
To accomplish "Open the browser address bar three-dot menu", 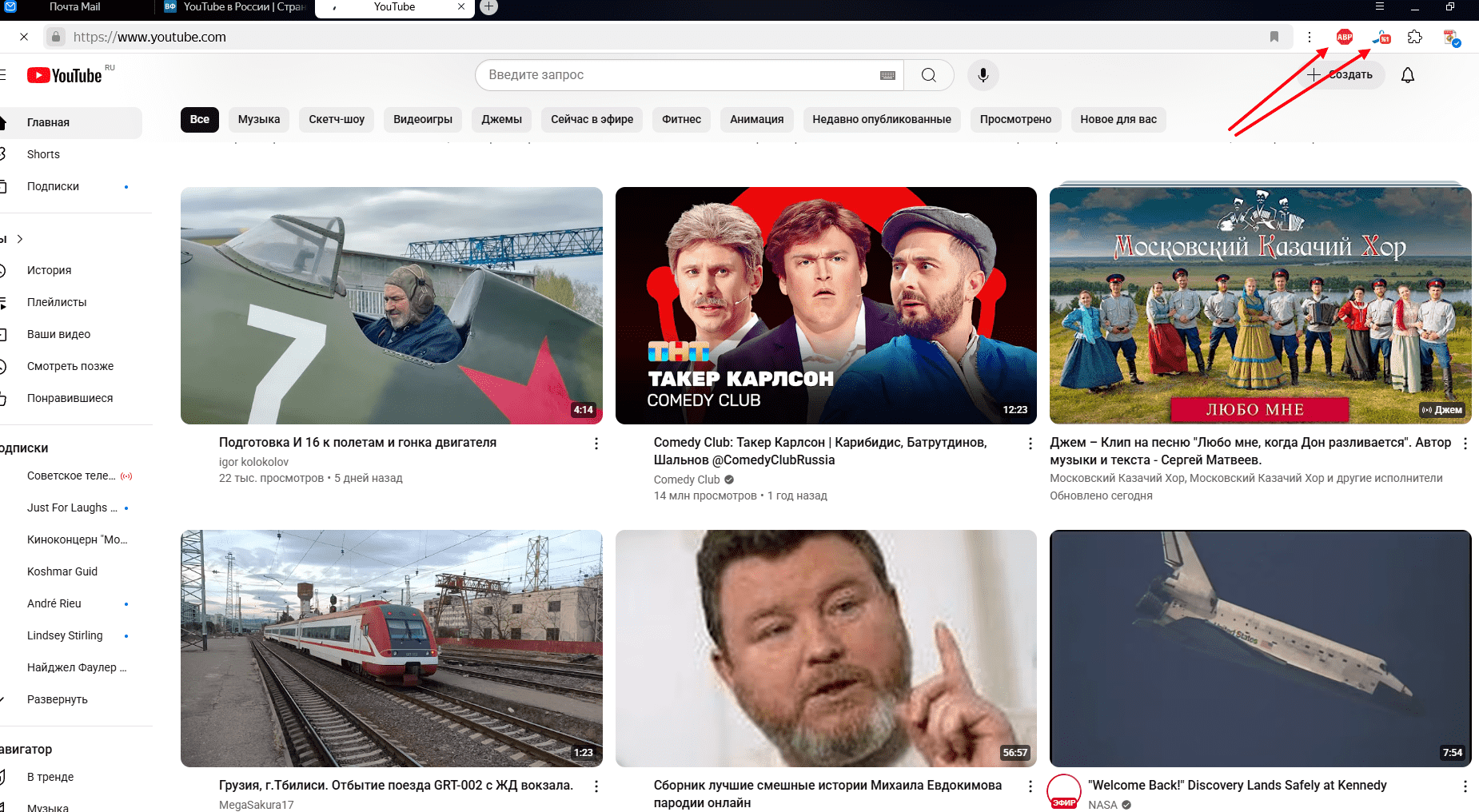I will (1310, 37).
